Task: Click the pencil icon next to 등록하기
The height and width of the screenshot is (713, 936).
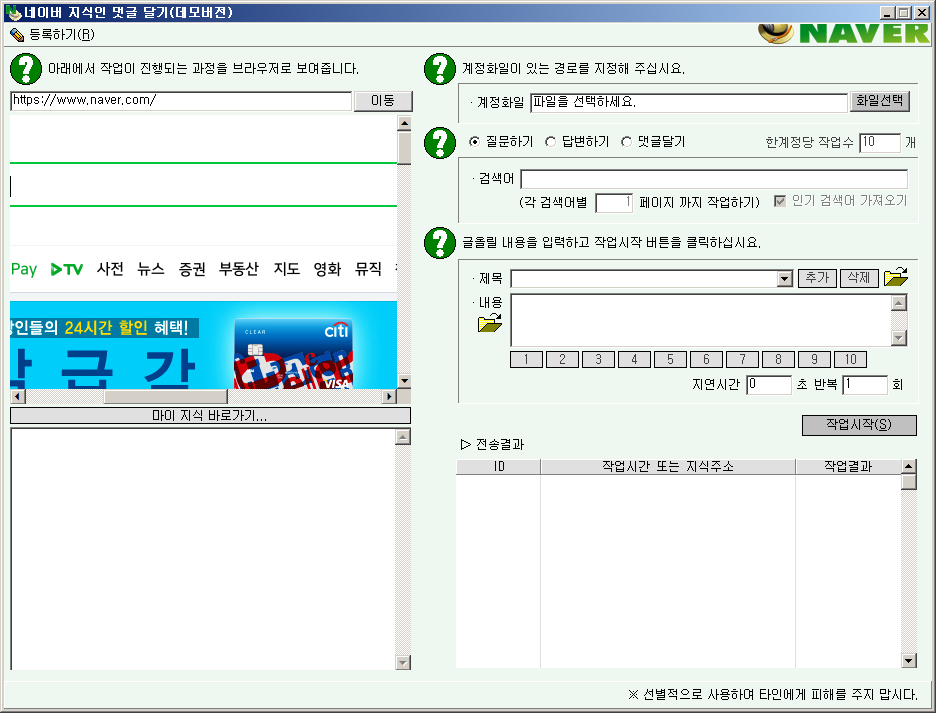Action: coord(17,34)
